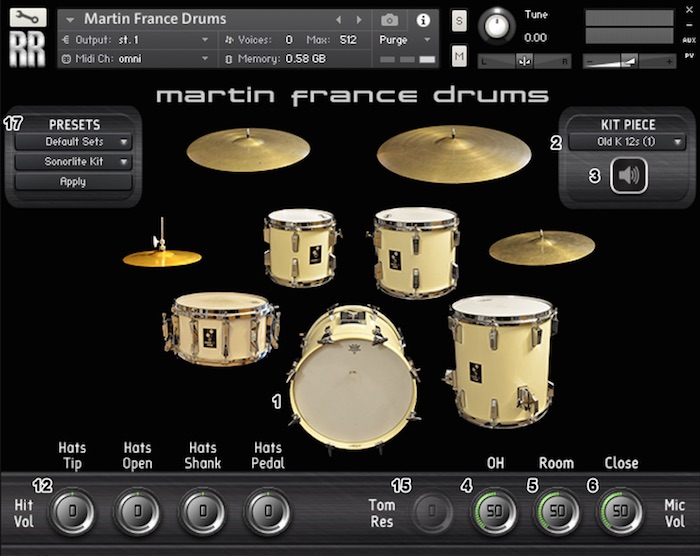Image resolution: width=700 pixels, height=556 pixels.
Task: Click the hi-hat cymbal on the left
Action: tap(161, 257)
